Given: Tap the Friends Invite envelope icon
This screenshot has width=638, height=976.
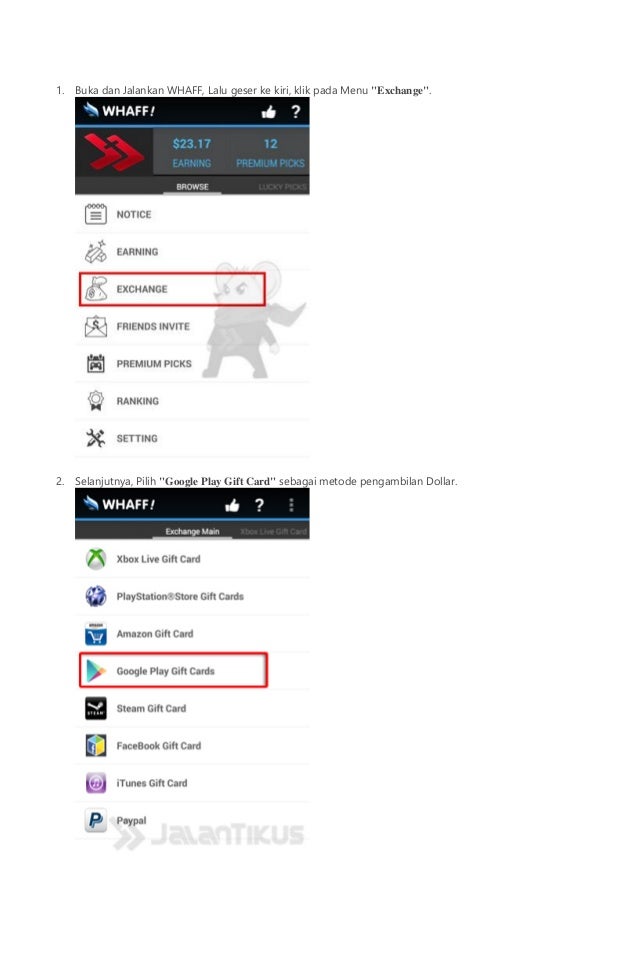Looking at the screenshot, I should tap(95, 326).
